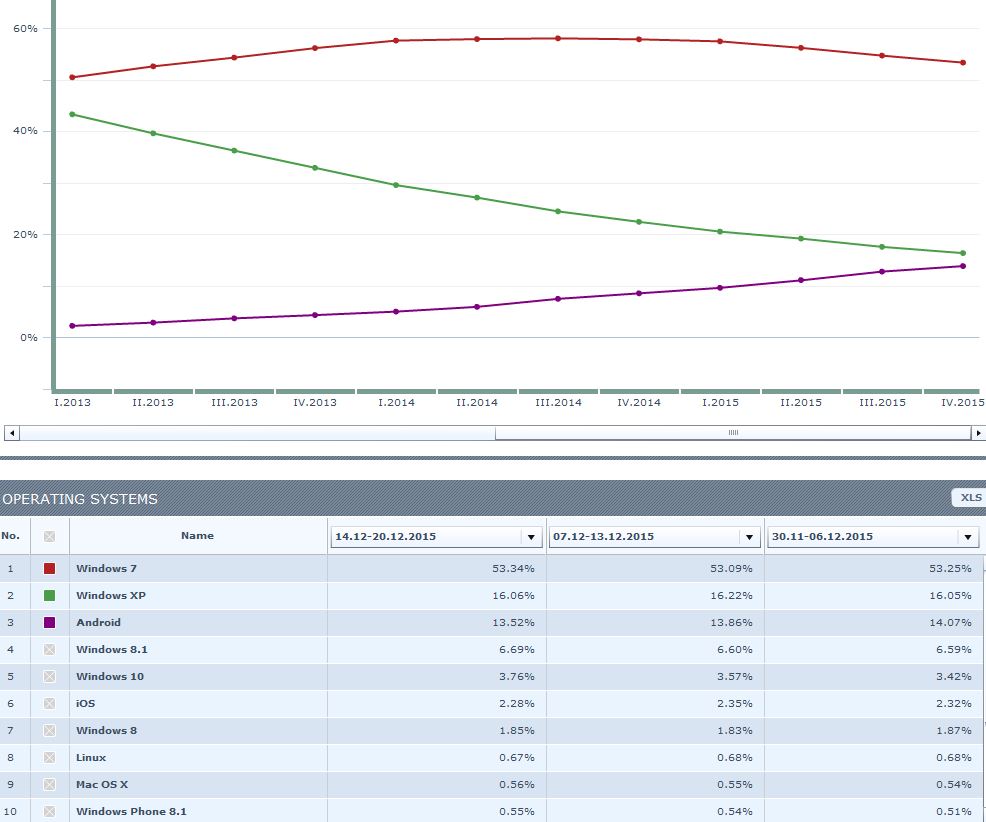Open the 14.12-20.12.2015 date range dropdown
This screenshot has width=986, height=822.
point(532,537)
